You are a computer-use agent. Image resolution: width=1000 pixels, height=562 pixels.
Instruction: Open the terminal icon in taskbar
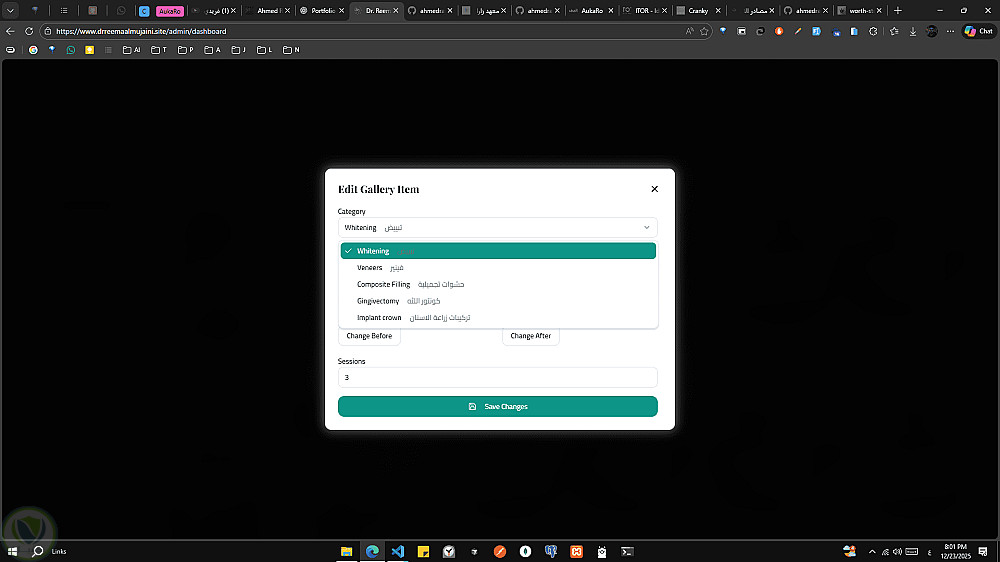(x=627, y=551)
